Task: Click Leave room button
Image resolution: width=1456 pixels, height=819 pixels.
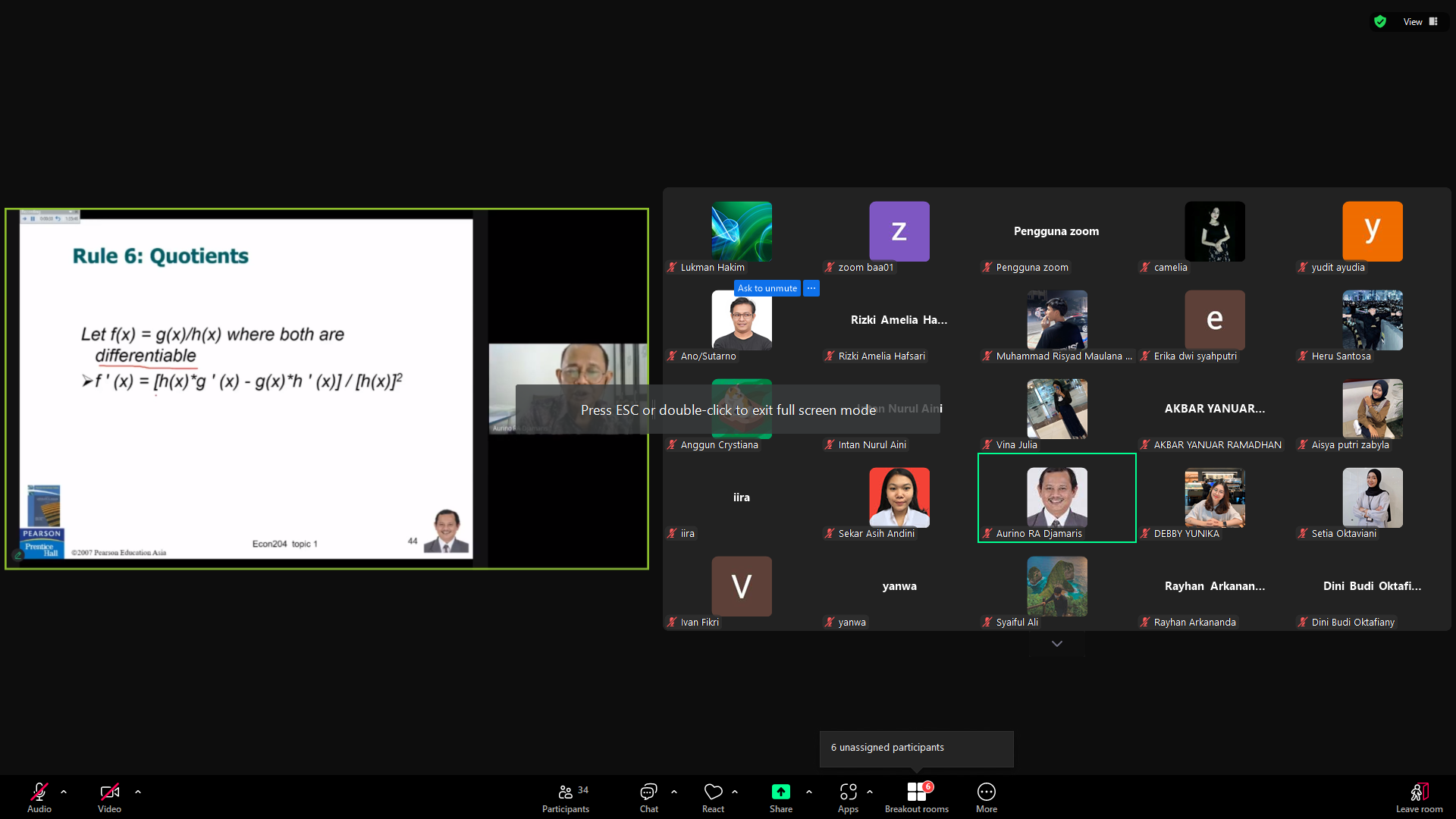Action: [1419, 797]
